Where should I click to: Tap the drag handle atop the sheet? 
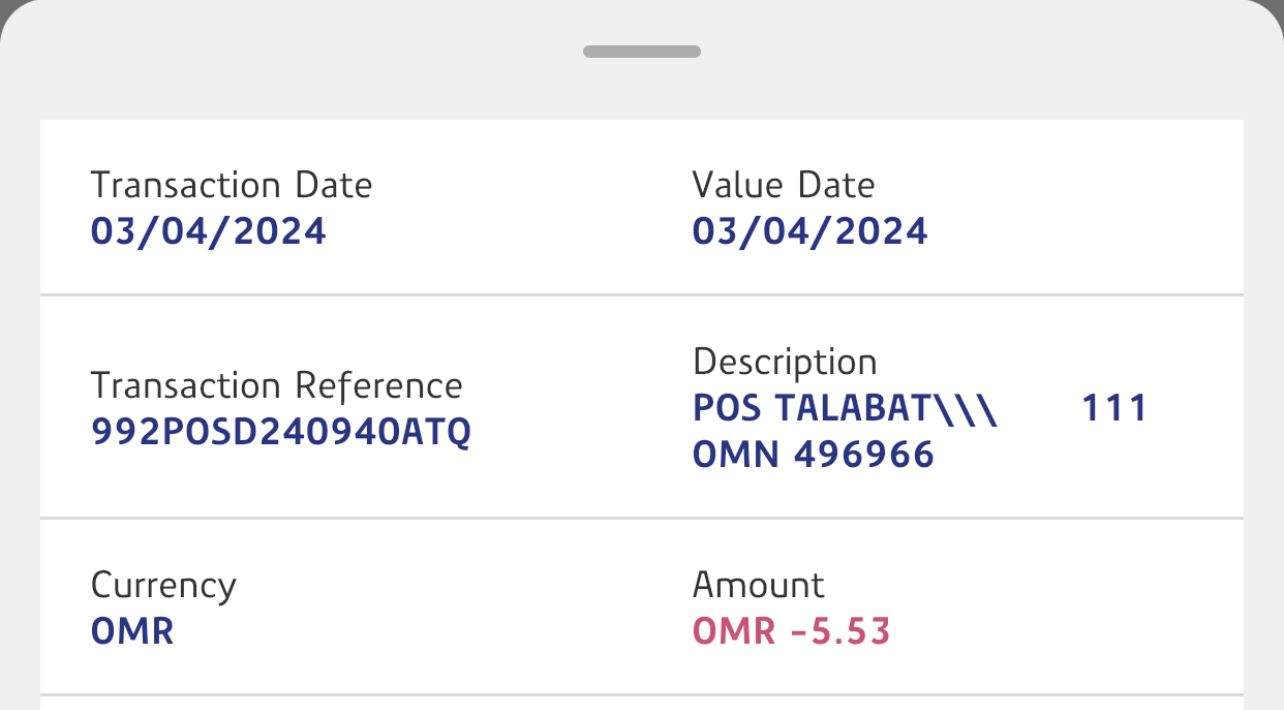[642, 52]
